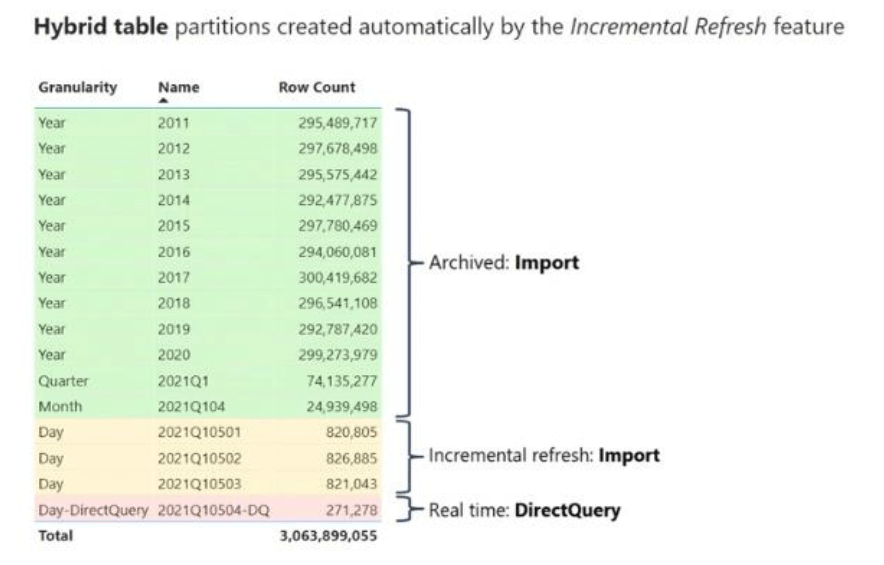Click row count 297,678,498 for 2012
Image resolution: width=884 pixels, height=565 pixels.
tap(338, 149)
